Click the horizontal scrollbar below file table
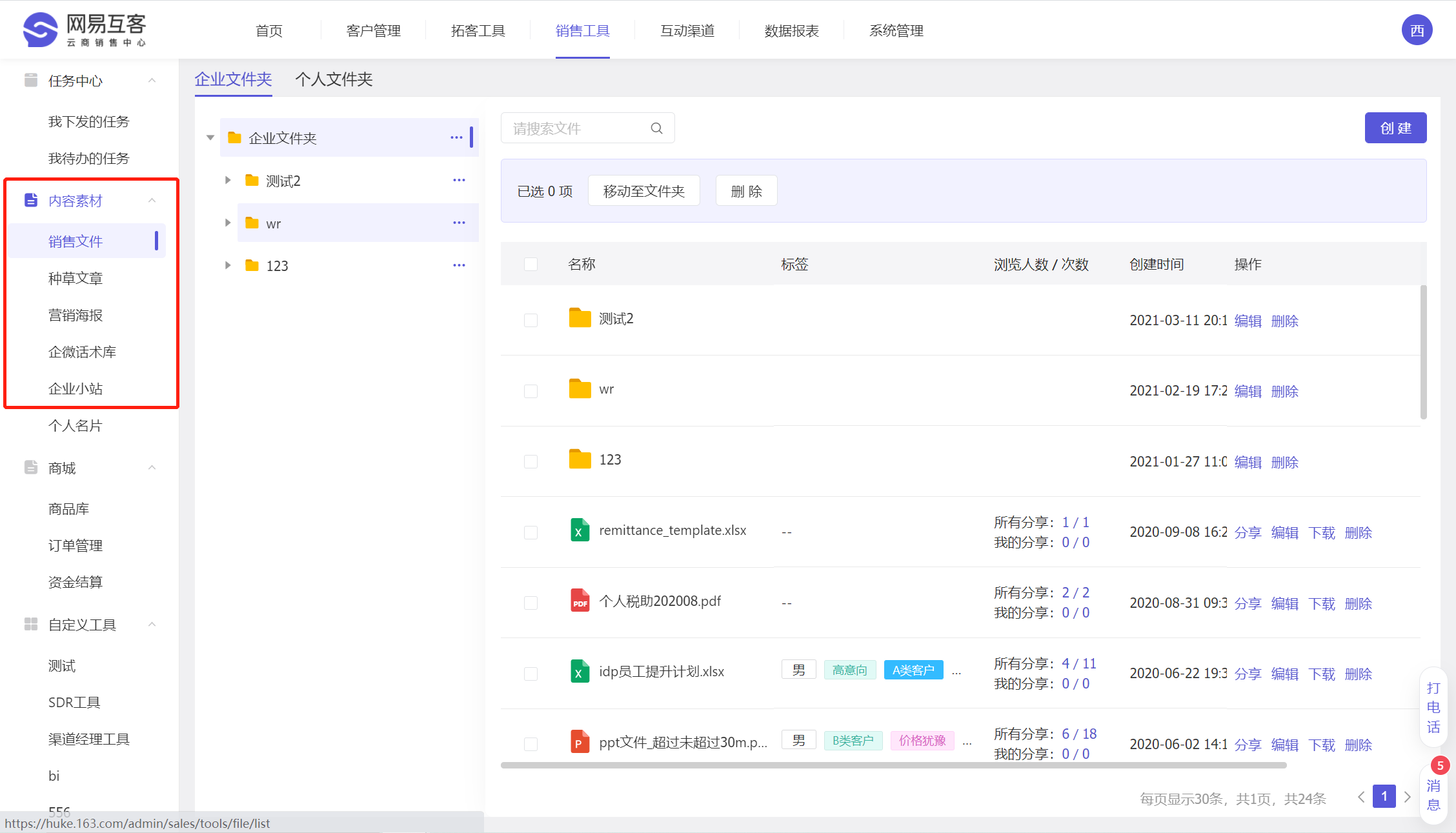Screen dimensions: 1456x833 pos(894,765)
